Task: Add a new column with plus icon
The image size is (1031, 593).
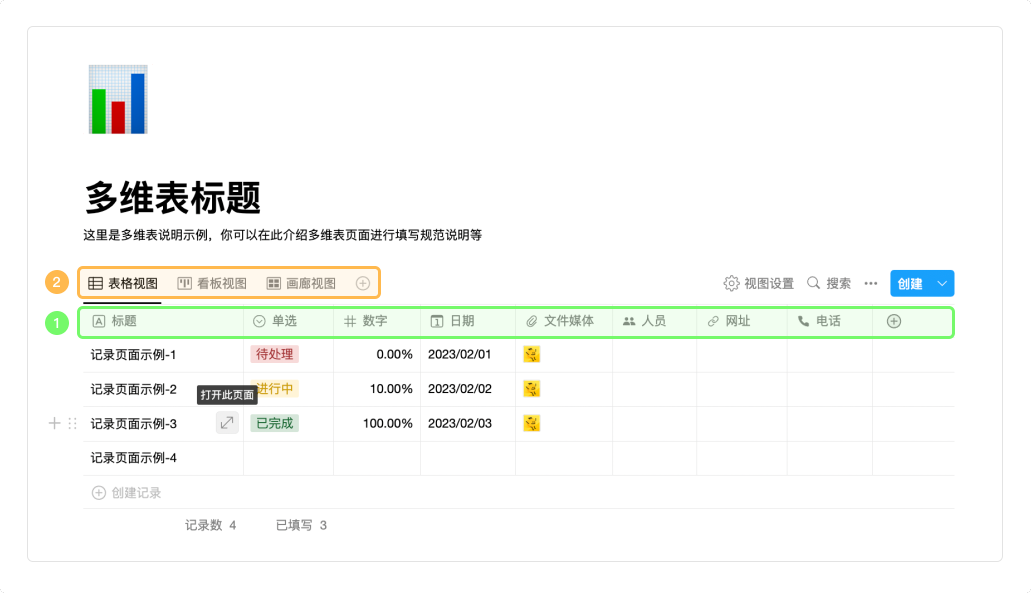Action: pos(894,321)
